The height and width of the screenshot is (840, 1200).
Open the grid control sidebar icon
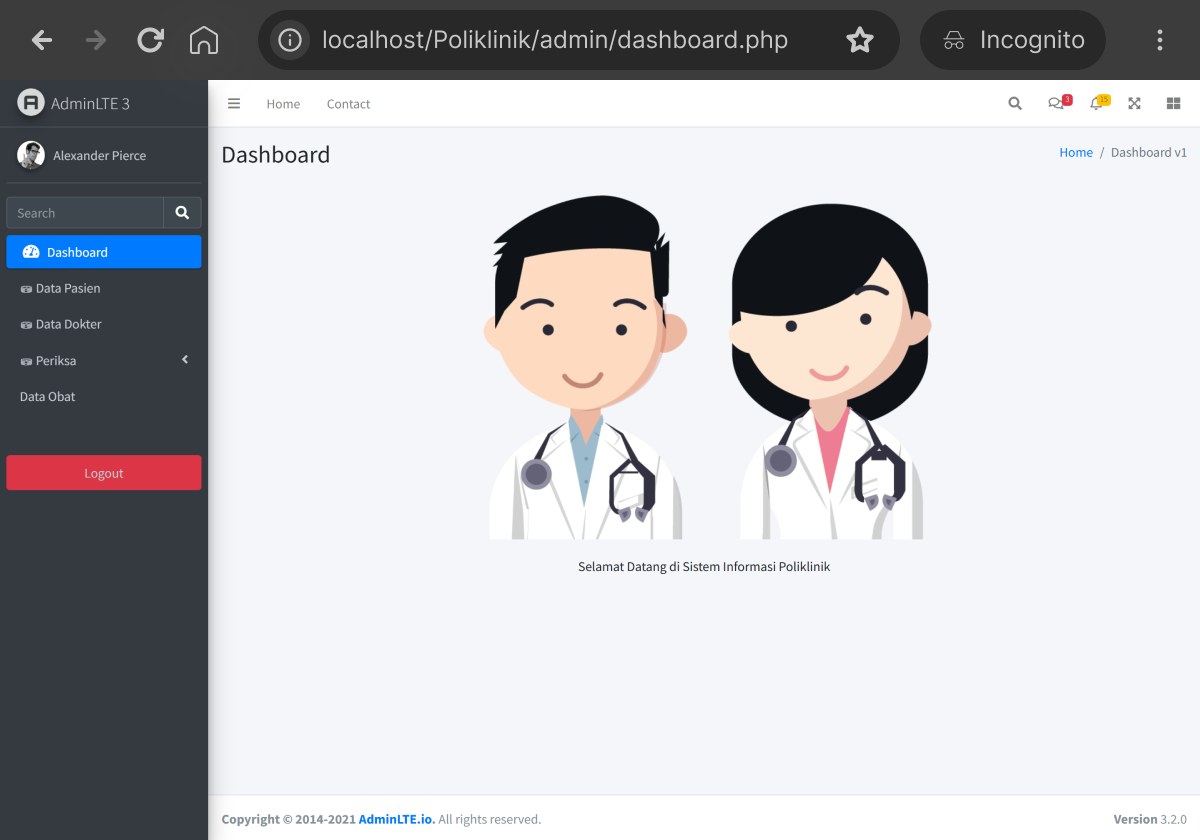[x=1173, y=103]
